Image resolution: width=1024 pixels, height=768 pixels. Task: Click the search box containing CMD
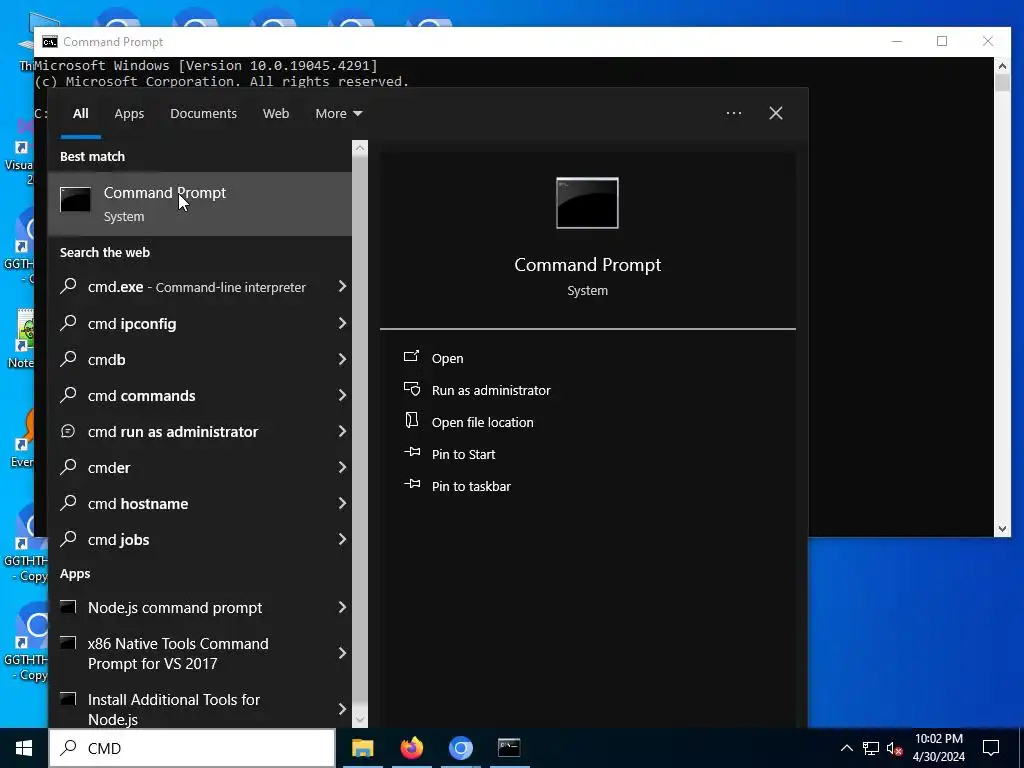click(x=193, y=748)
